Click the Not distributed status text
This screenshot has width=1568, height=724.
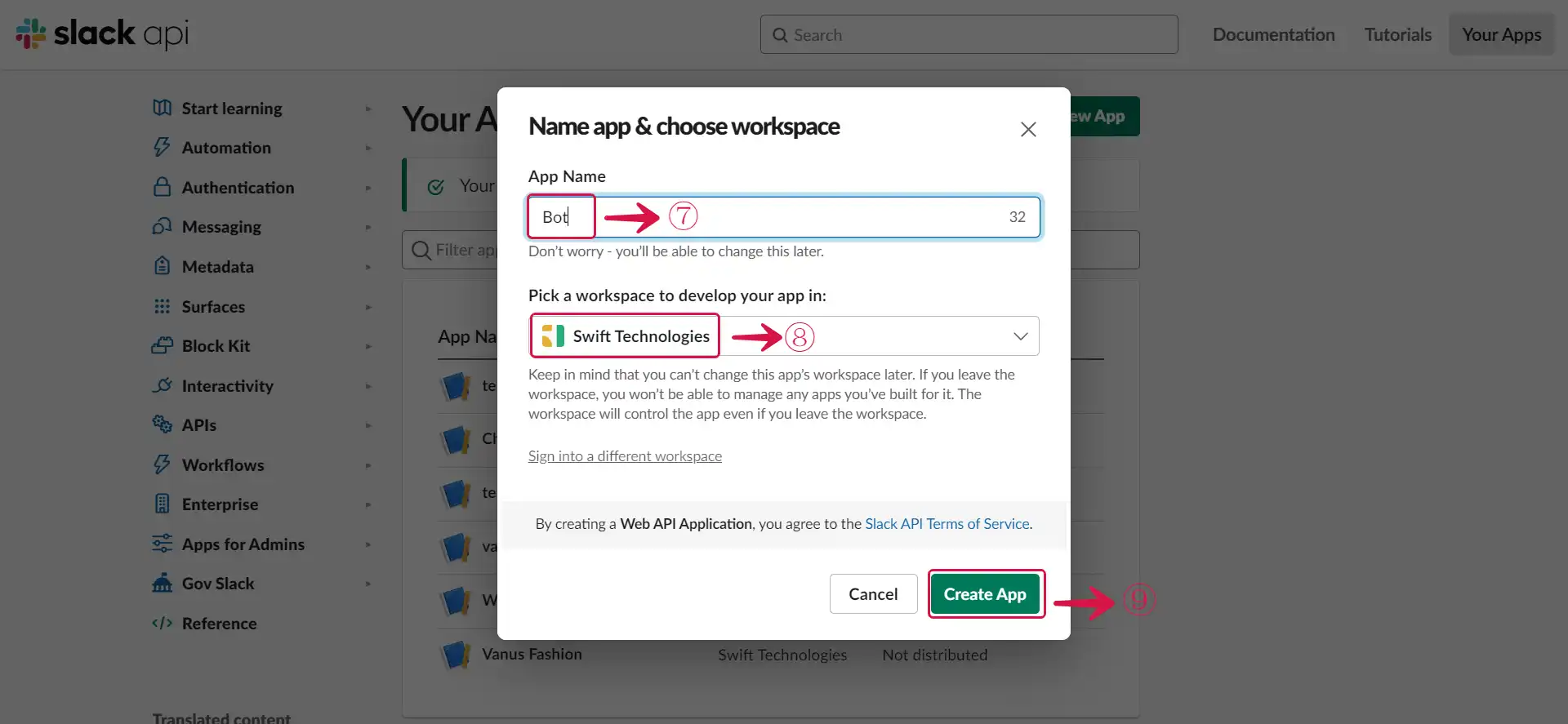[934, 655]
